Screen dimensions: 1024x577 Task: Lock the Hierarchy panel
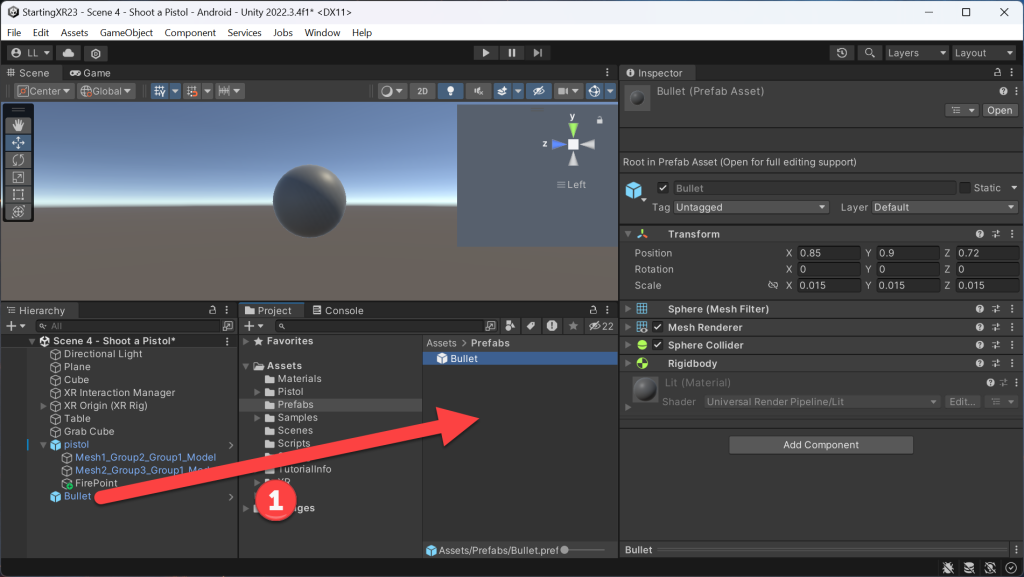212,310
